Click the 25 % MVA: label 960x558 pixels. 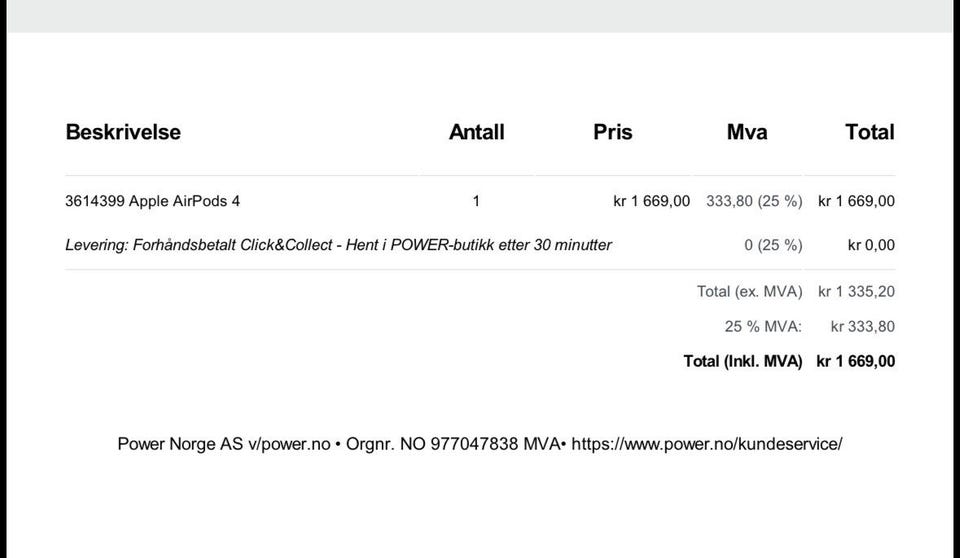[763, 326]
